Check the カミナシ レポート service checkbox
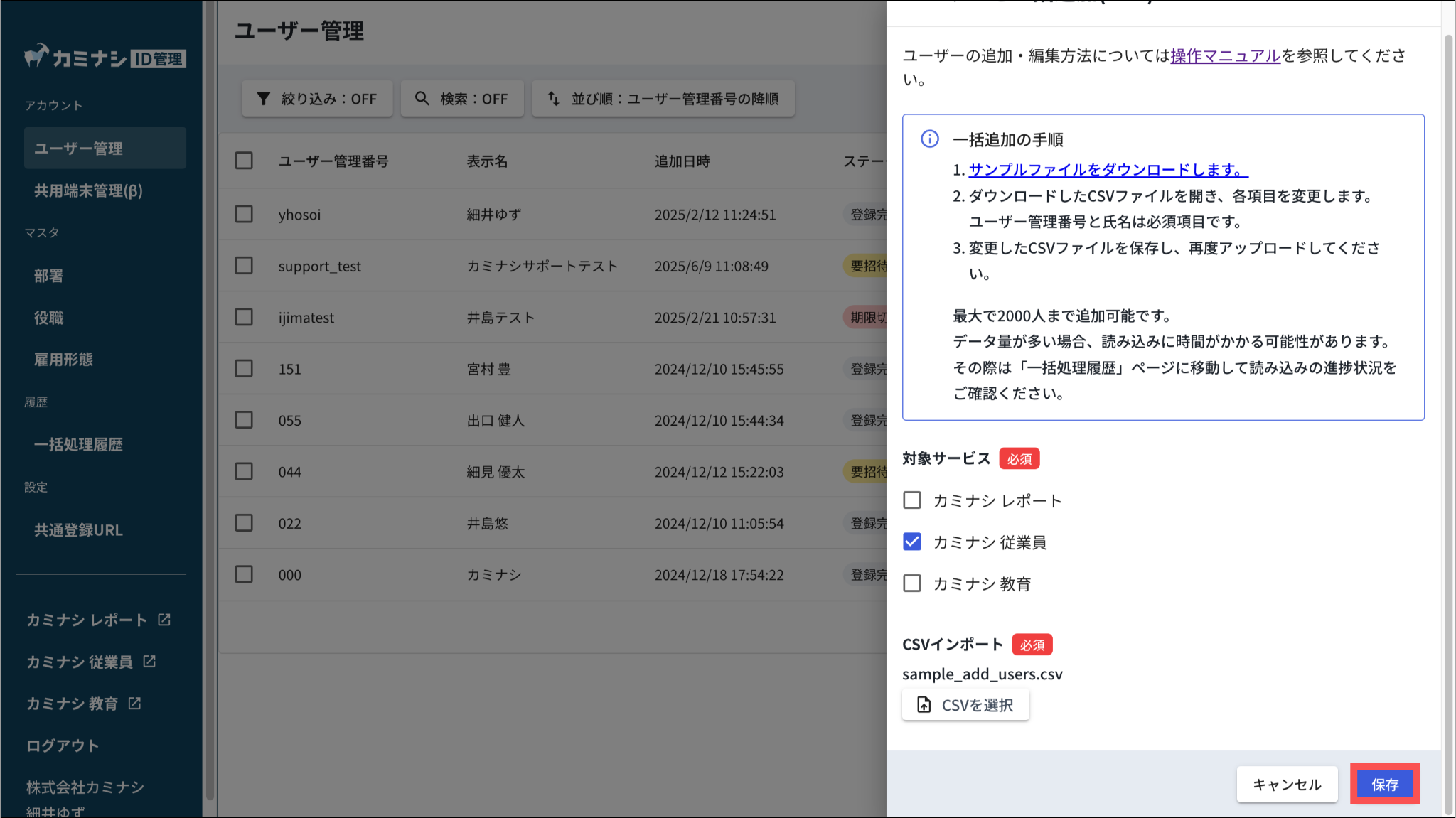Image resolution: width=1456 pixels, height=818 pixels. [912, 500]
